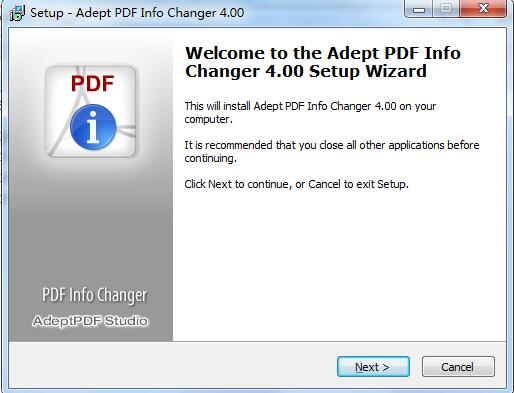Click the PDF Info Changer logo tile
The height and width of the screenshot is (393, 514).
pos(91,111)
